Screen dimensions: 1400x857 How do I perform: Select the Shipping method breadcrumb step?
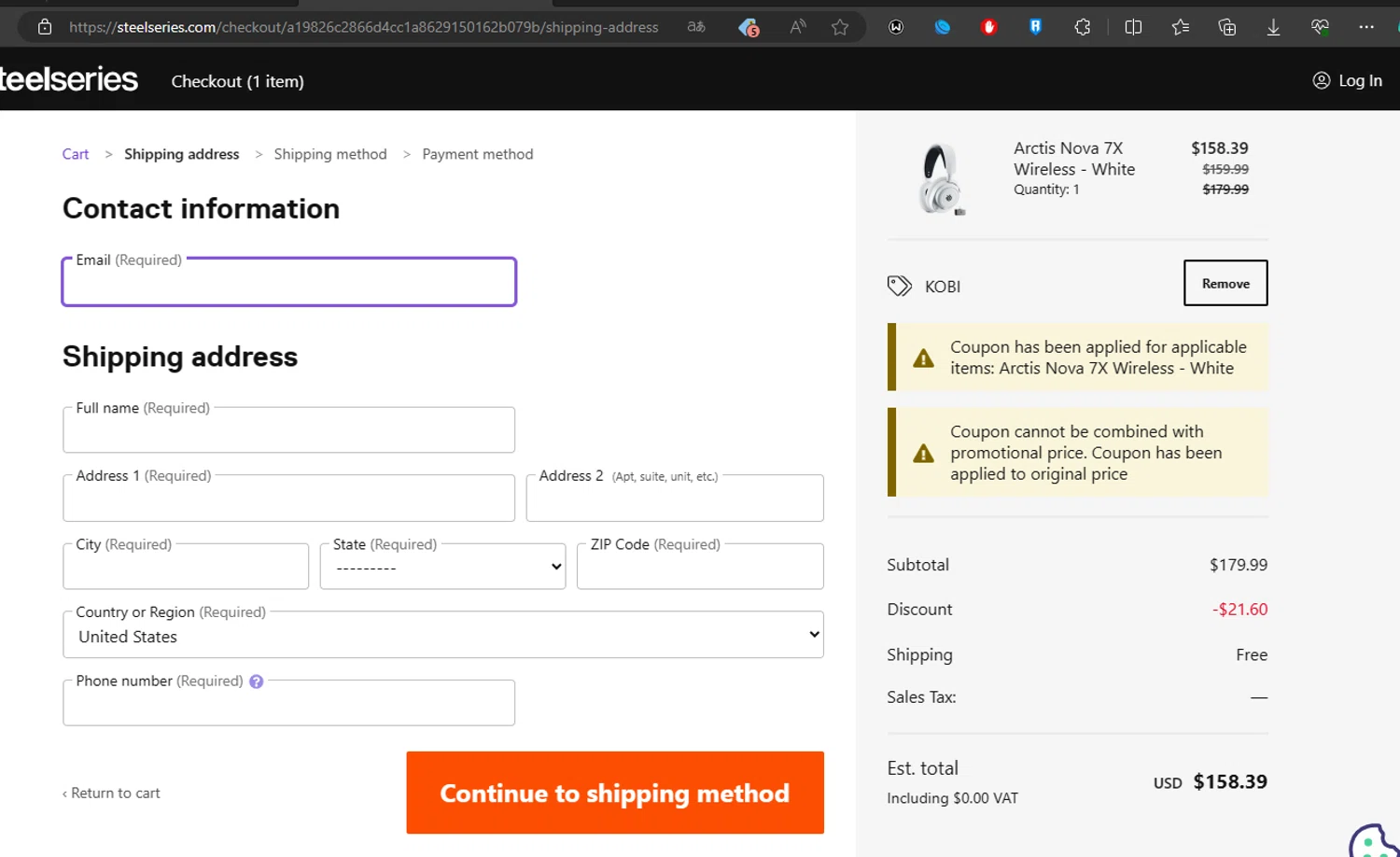pyautogui.click(x=330, y=154)
